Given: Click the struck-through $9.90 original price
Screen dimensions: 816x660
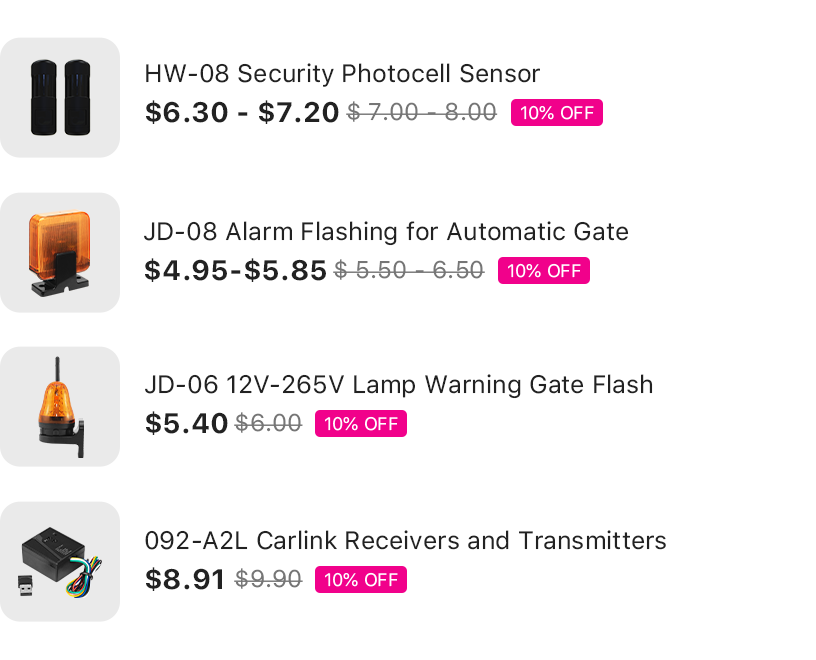Looking at the screenshot, I should pyautogui.click(x=269, y=579).
